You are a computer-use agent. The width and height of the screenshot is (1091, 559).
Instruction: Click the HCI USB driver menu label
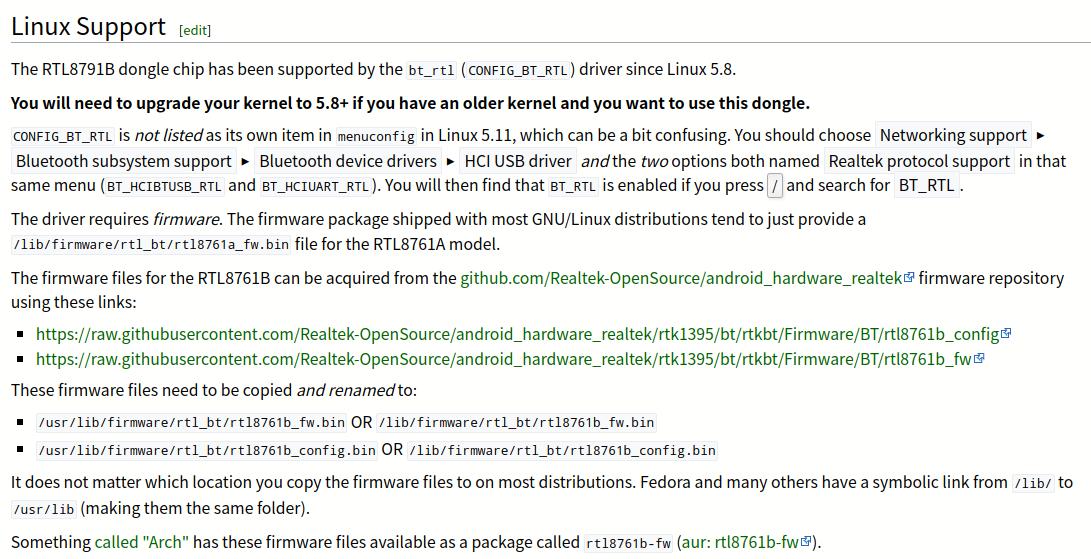coord(518,161)
